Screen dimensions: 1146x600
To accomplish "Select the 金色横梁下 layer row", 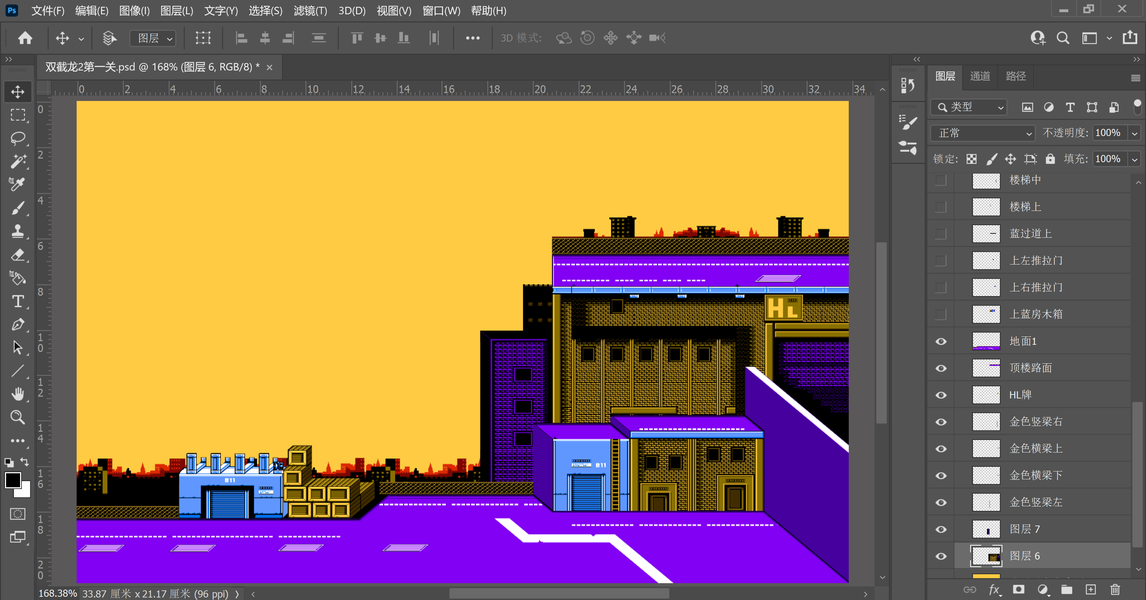I will point(1029,476).
